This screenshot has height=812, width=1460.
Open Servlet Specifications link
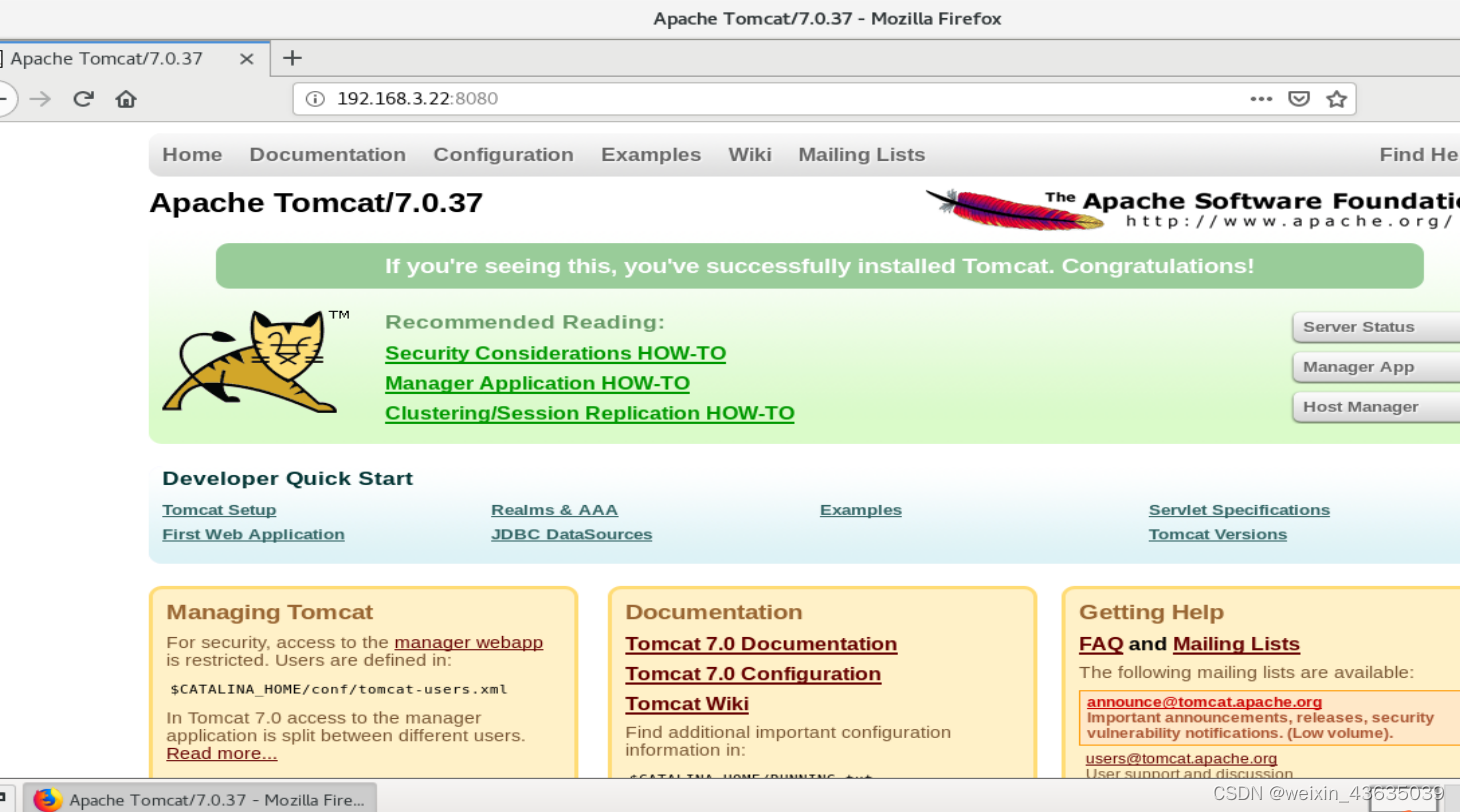point(1239,510)
